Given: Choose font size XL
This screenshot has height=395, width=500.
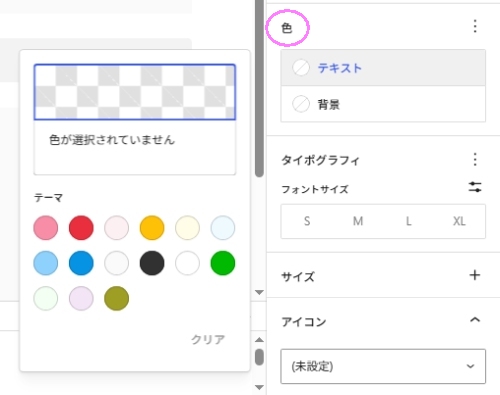Looking at the screenshot, I should pos(459,221).
